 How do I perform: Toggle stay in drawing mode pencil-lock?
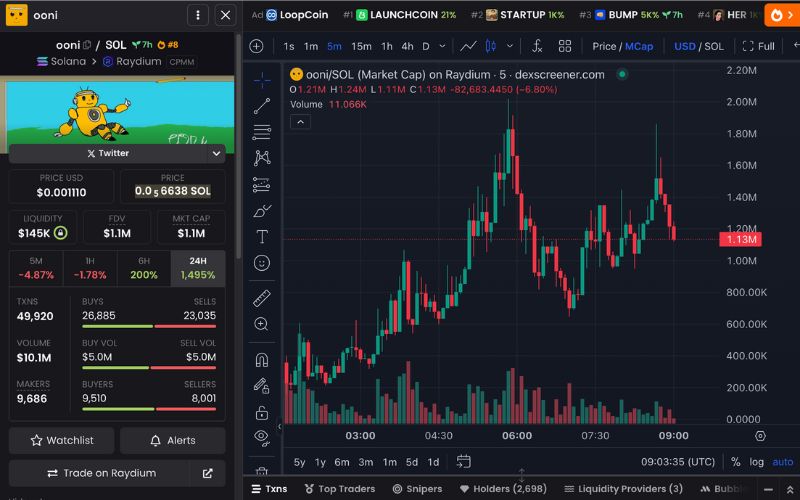click(x=262, y=386)
